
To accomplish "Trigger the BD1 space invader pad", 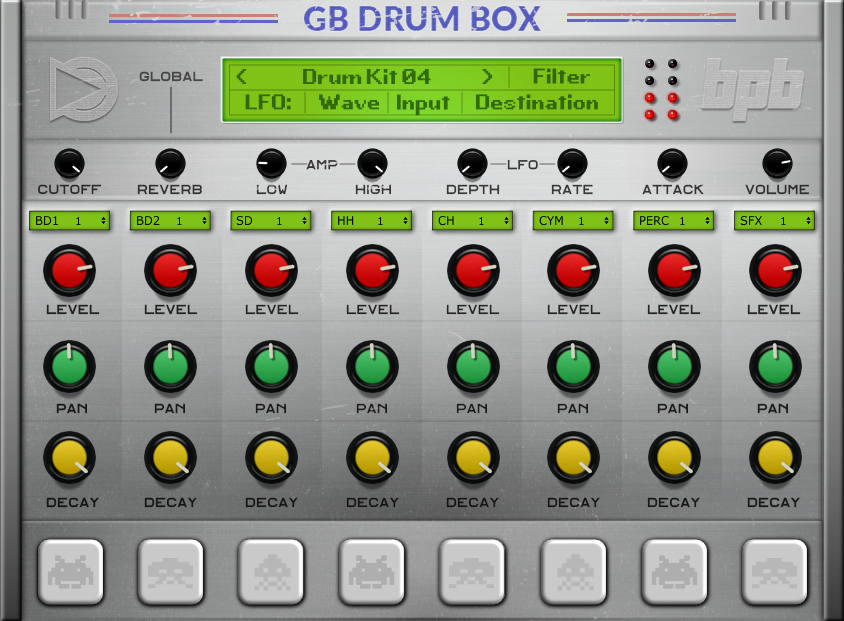I will 71,571.
